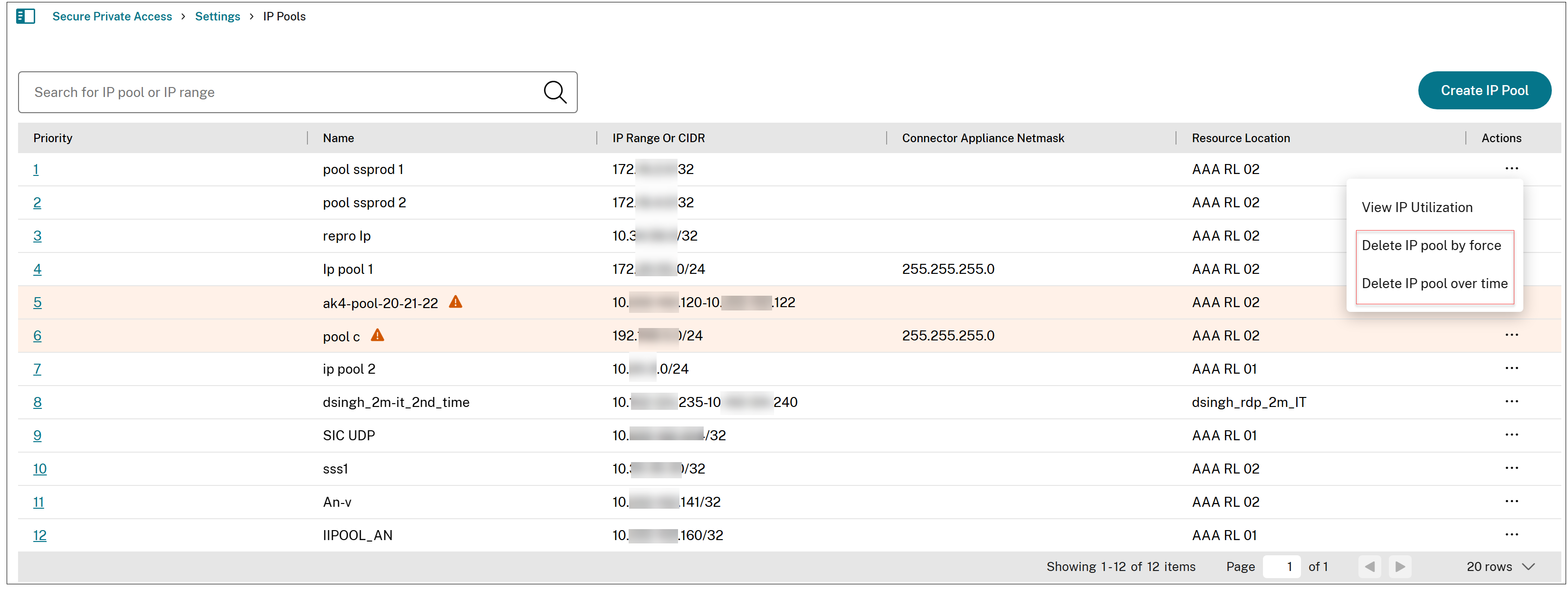Click IP Range Or CIDR column header
Viewport: 1568px width, 590px height.
click(659, 137)
